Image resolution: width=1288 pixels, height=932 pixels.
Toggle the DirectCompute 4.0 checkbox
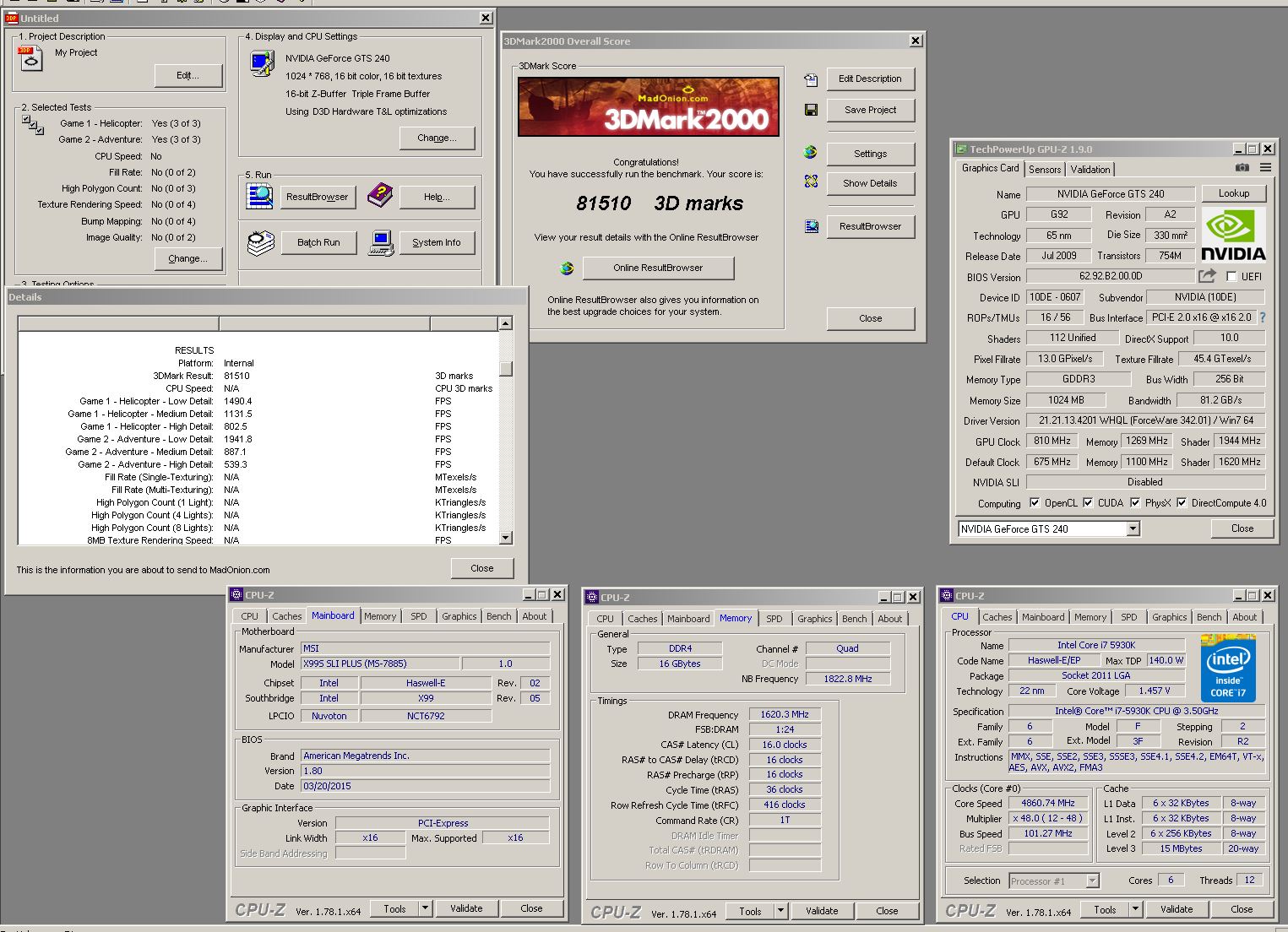[1182, 503]
